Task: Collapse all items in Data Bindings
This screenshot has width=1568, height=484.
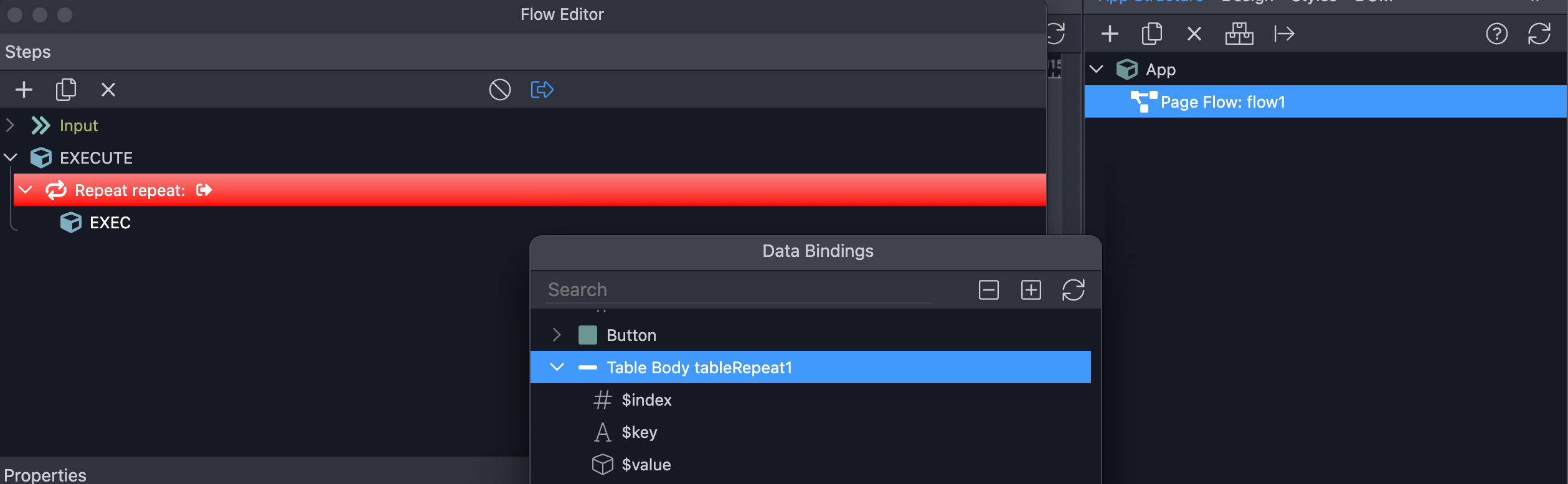Action: pos(988,289)
